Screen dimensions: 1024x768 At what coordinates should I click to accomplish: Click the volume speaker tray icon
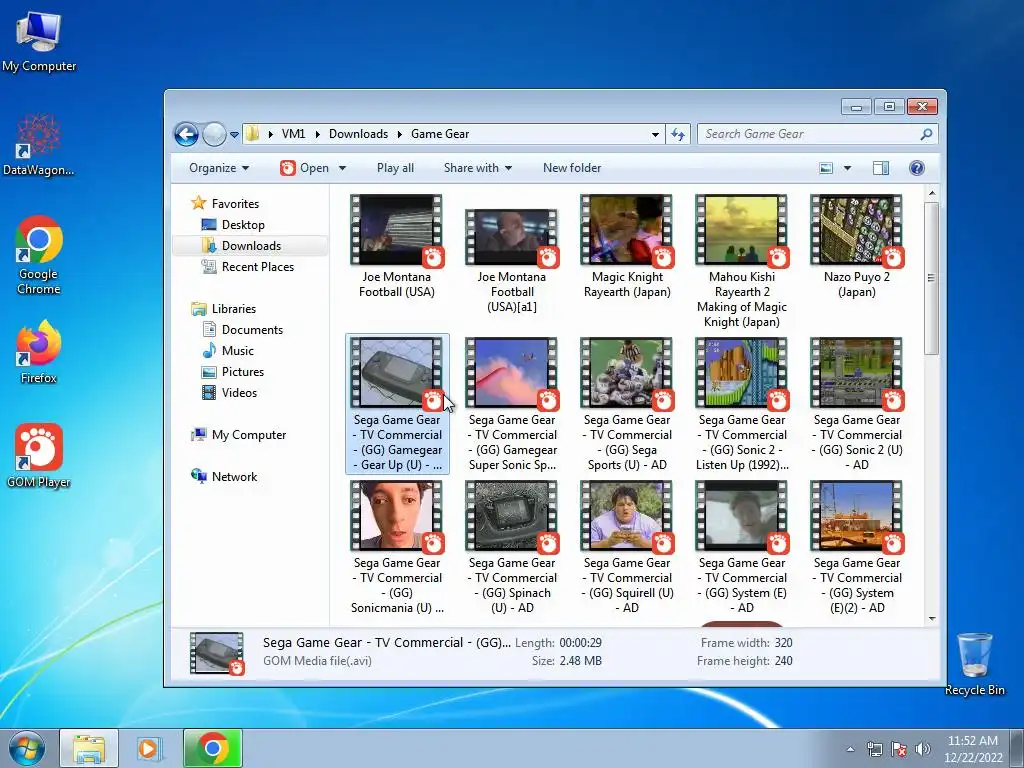coord(922,749)
